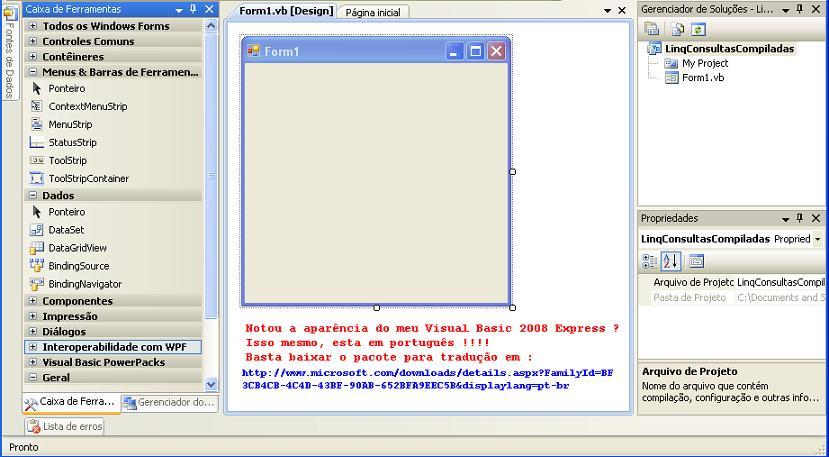Click Form1.vb file icon in solution tree
The width and height of the screenshot is (829, 457).
[x=671, y=78]
